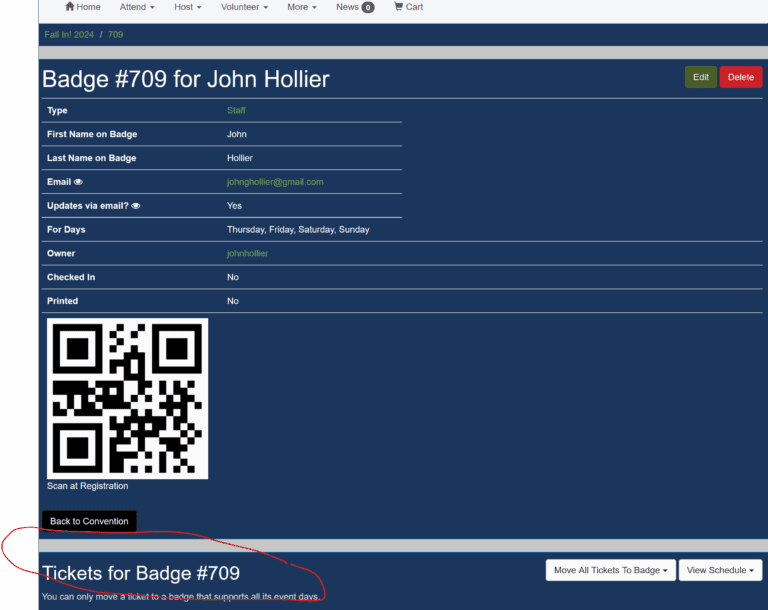This screenshot has height=610, width=768.
Task: Expand the Volunteer menu
Action: 244,7
